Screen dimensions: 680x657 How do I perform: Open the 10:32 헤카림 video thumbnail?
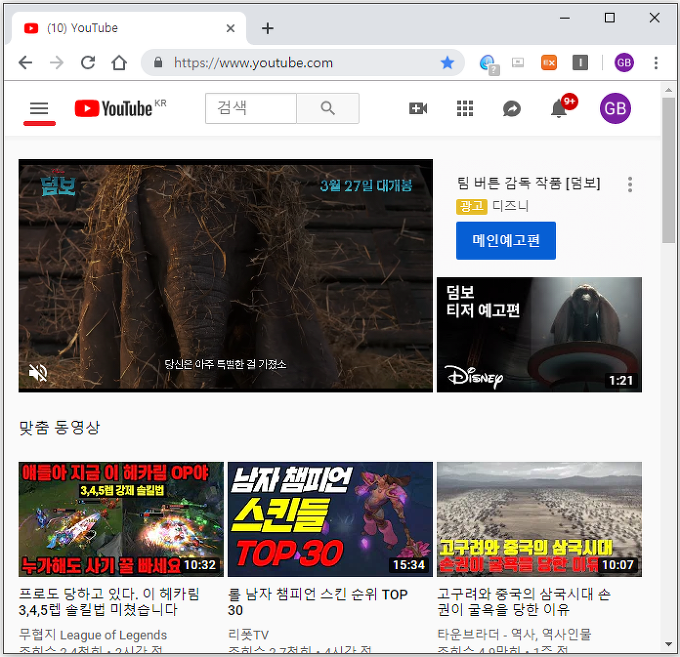coord(121,519)
